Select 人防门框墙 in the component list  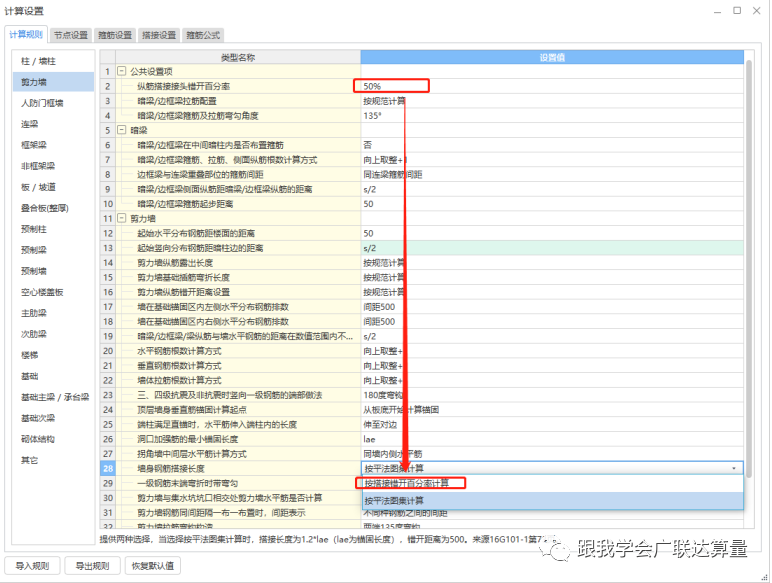[53, 103]
